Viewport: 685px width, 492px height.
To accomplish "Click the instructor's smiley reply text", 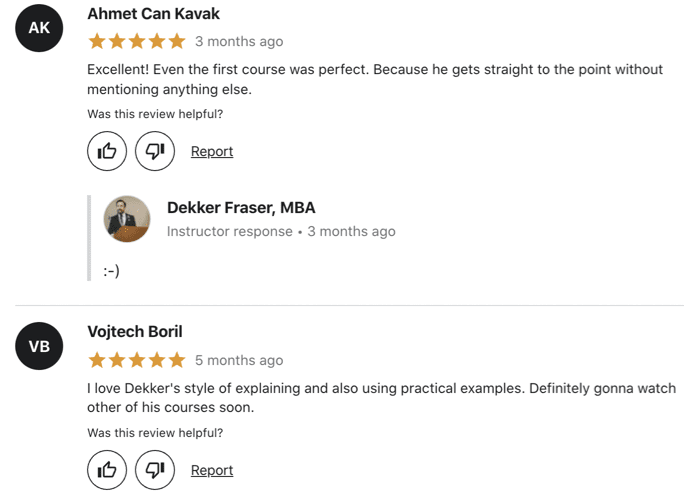I will click(111, 271).
